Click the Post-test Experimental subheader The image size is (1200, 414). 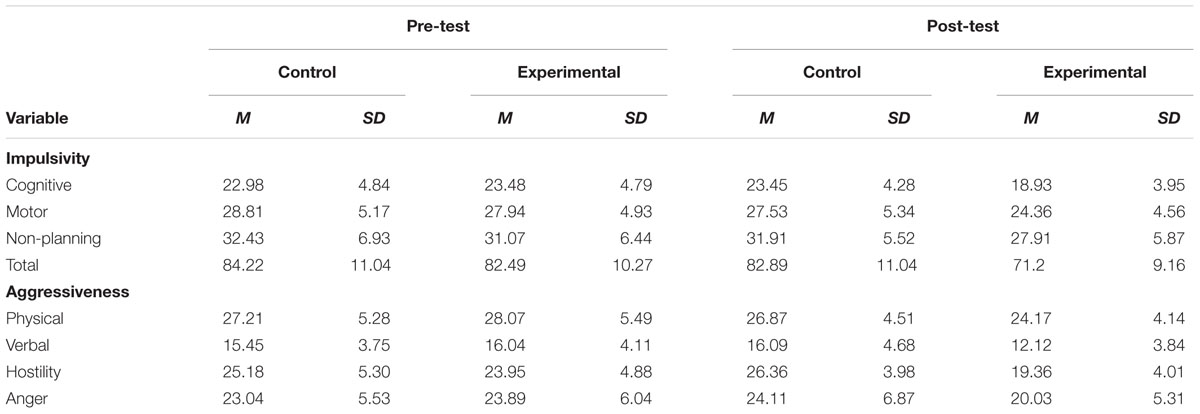click(1095, 72)
